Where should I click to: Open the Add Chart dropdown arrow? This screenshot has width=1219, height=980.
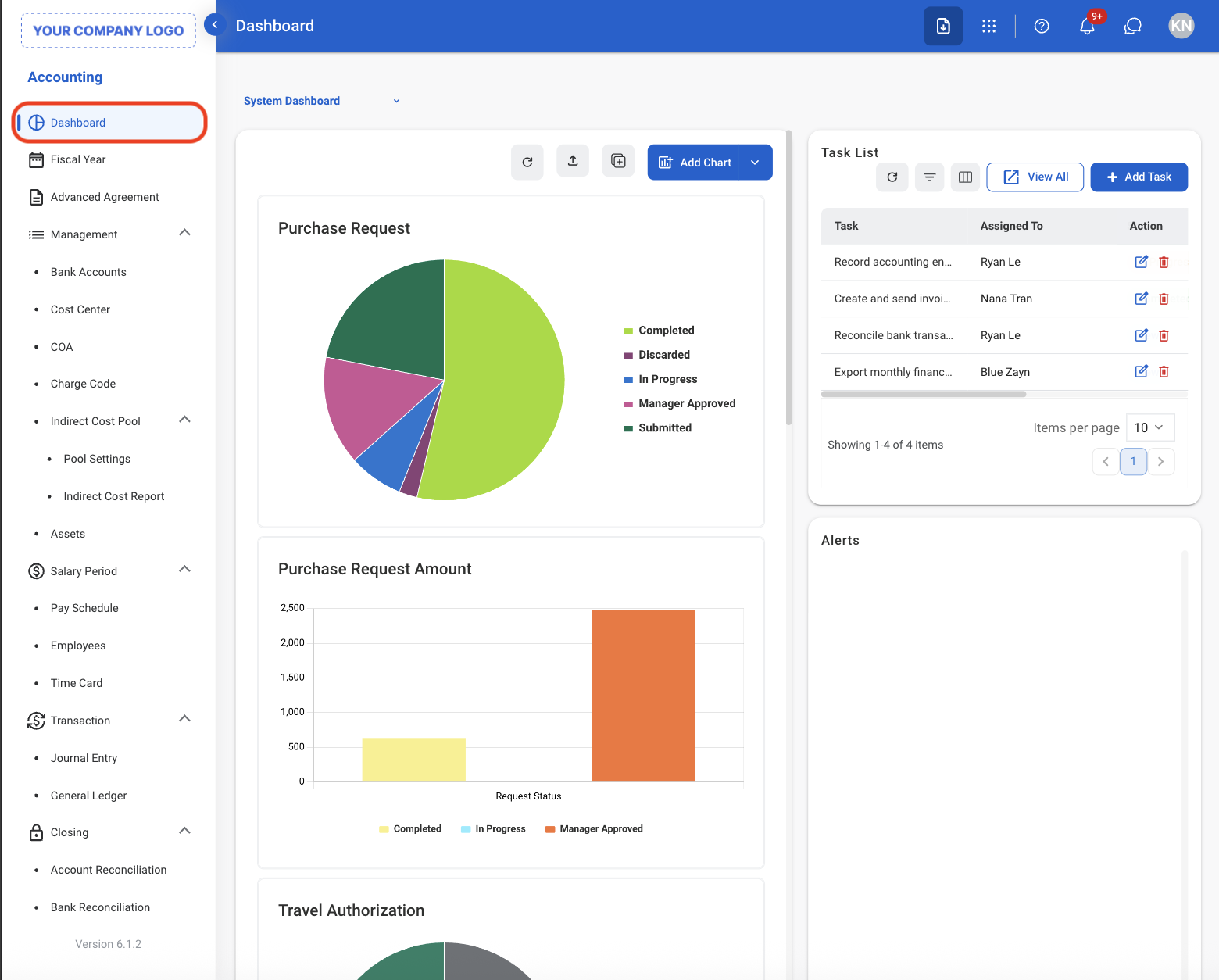click(756, 163)
